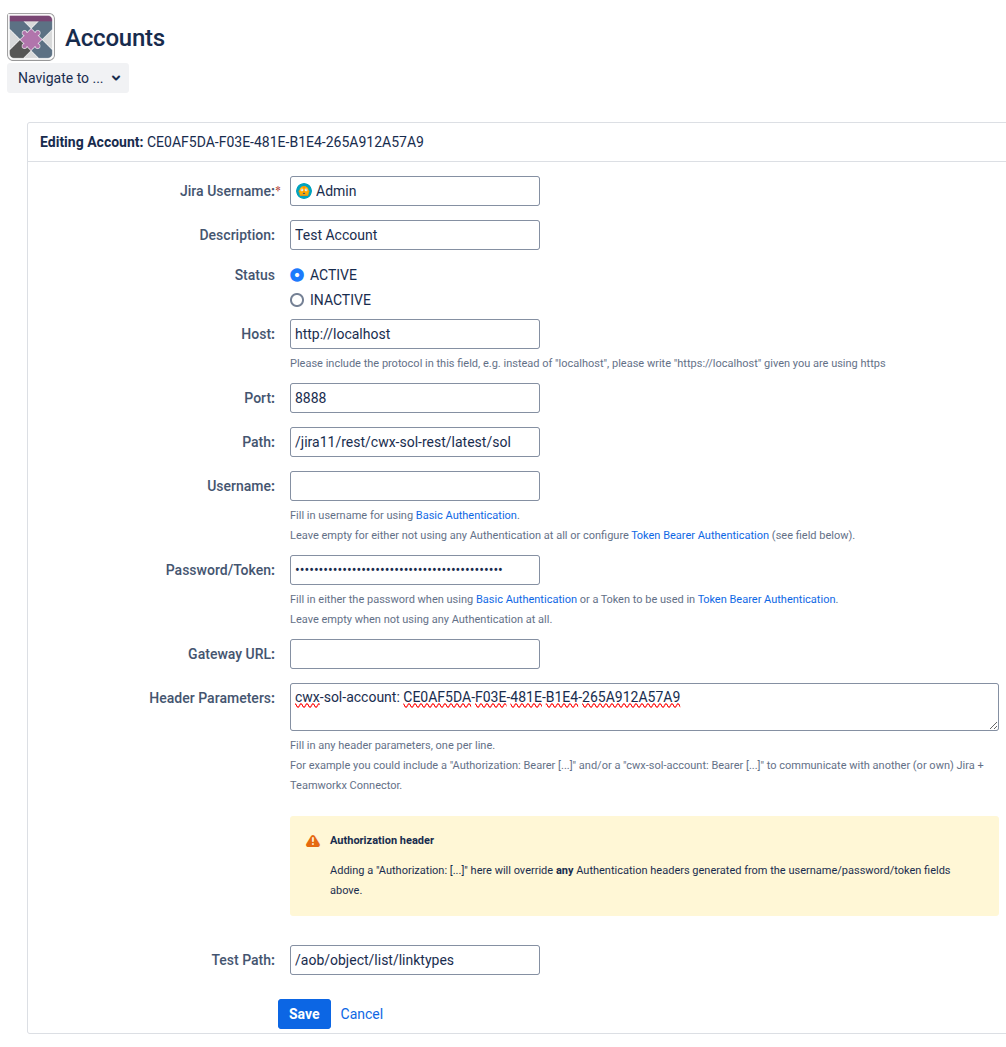Open Token Bearer Authentication link under Password/Token
The width and height of the screenshot is (1006, 1047).
click(x=766, y=599)
